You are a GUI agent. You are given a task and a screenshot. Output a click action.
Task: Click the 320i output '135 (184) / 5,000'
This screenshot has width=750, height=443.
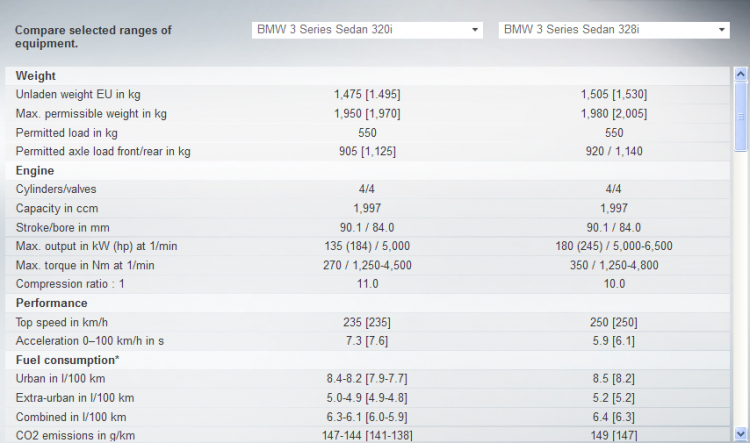367,246
